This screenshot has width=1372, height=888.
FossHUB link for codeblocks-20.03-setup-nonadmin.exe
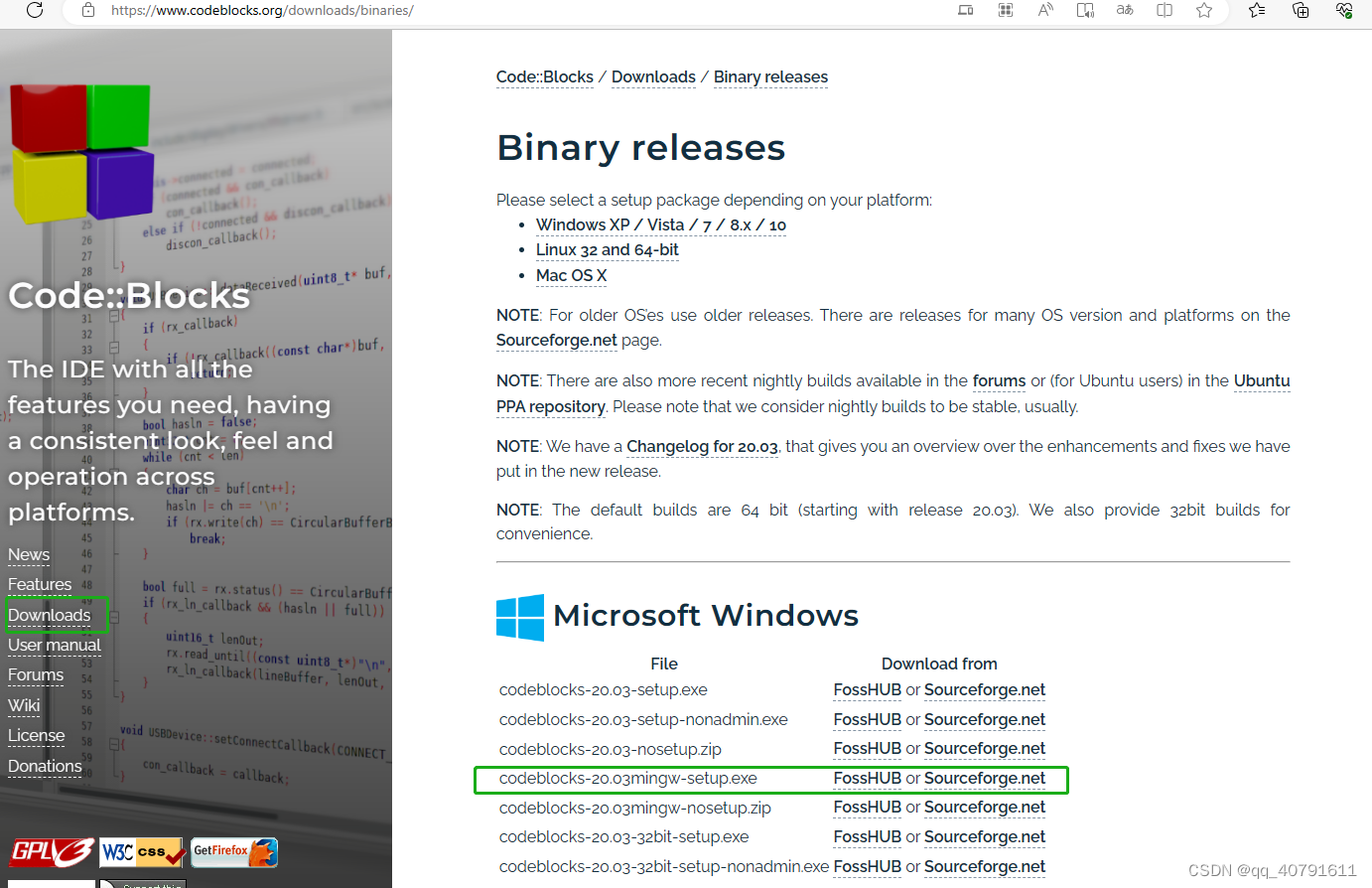click(868, 719)
